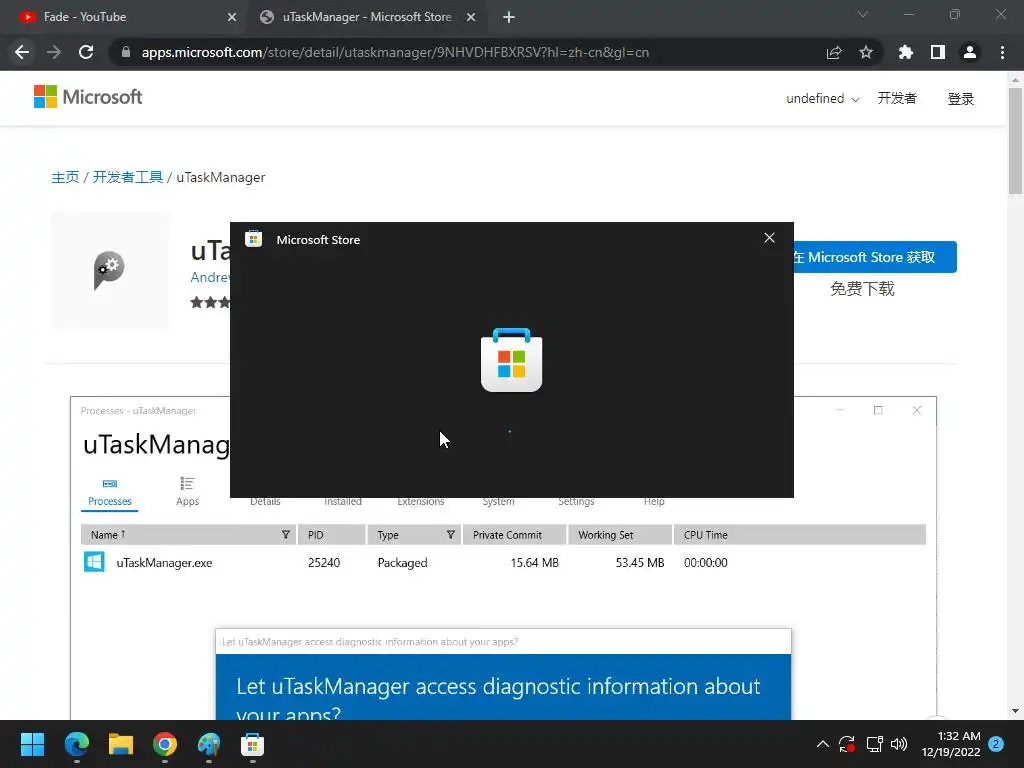Click the 在 Microsoft Store 获取 button
1024x768 pixels.
pyautogui.click(x=875, y=257)
